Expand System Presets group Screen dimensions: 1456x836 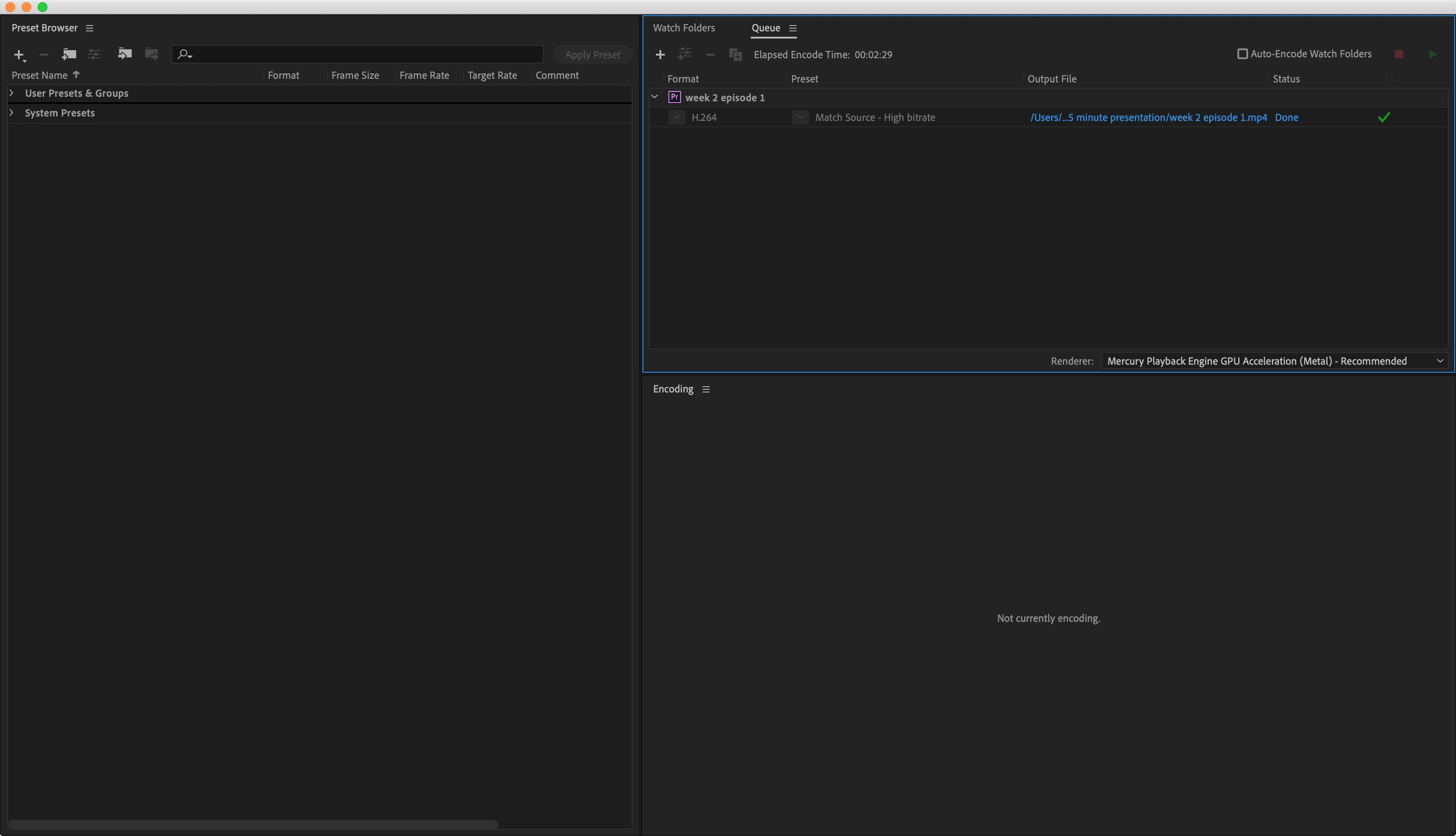coord(12,112)
